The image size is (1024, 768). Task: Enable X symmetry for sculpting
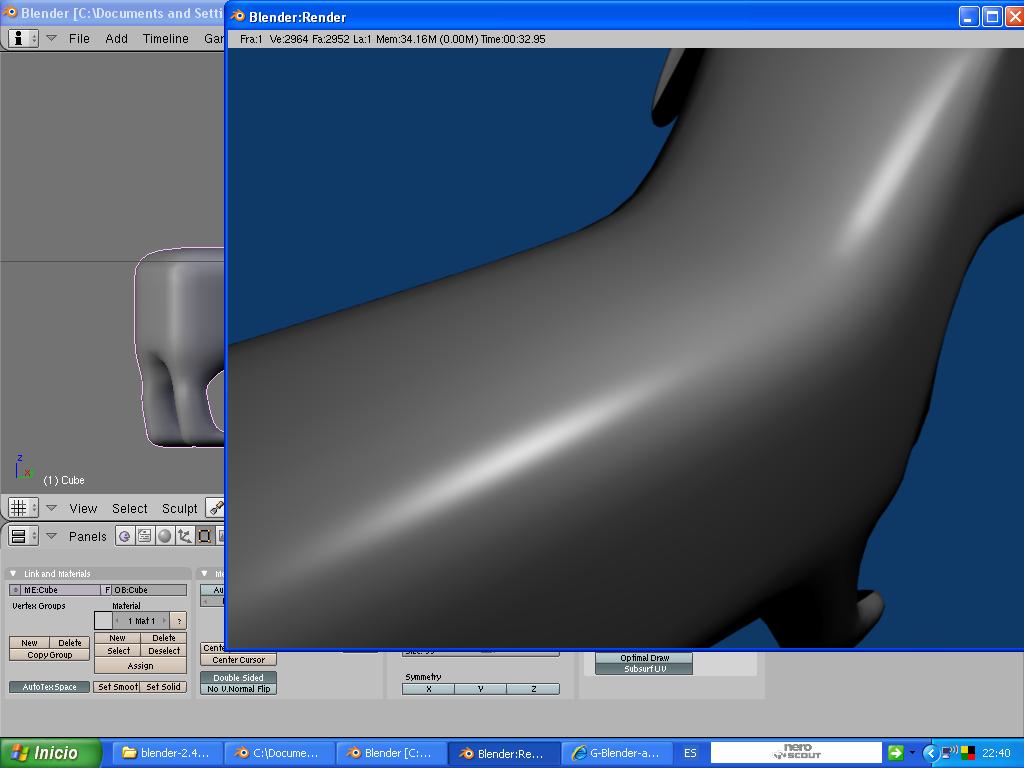pyautogui.click(x=429, y=689)
